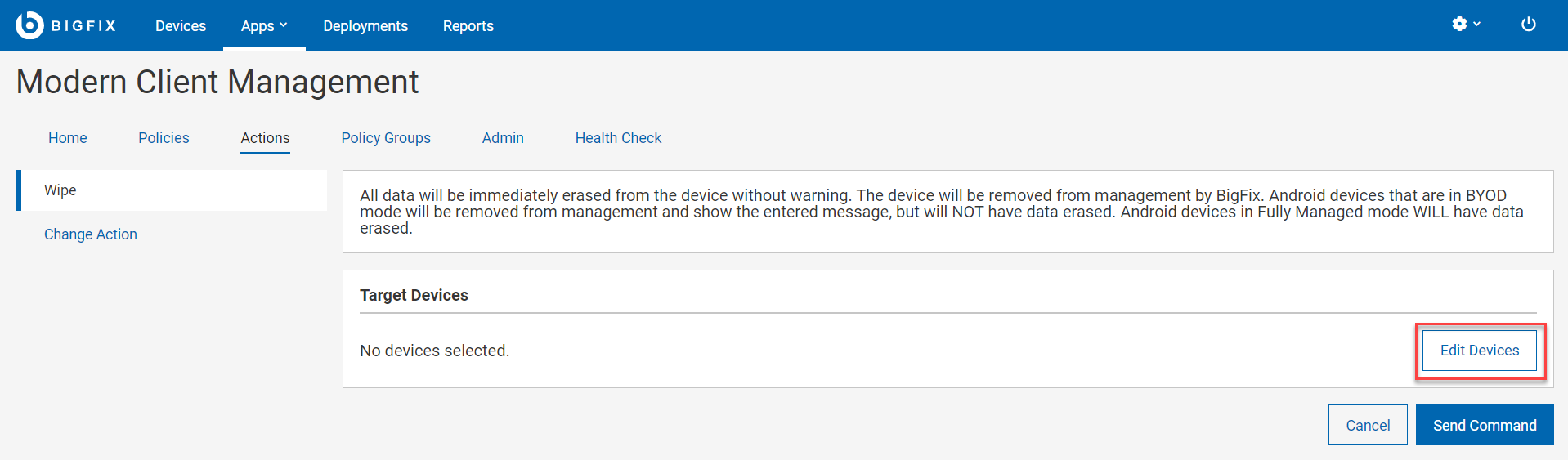Click the Change Action link

pos(91,234)
